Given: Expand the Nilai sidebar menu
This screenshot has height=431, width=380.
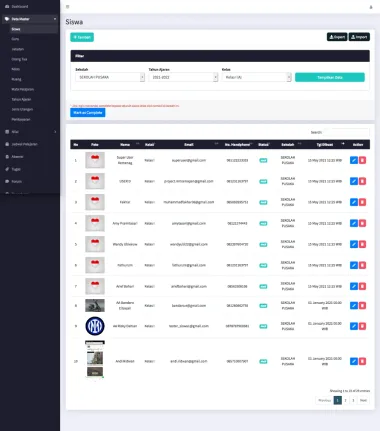Looking at the screenshot, I should pos(30,132).
